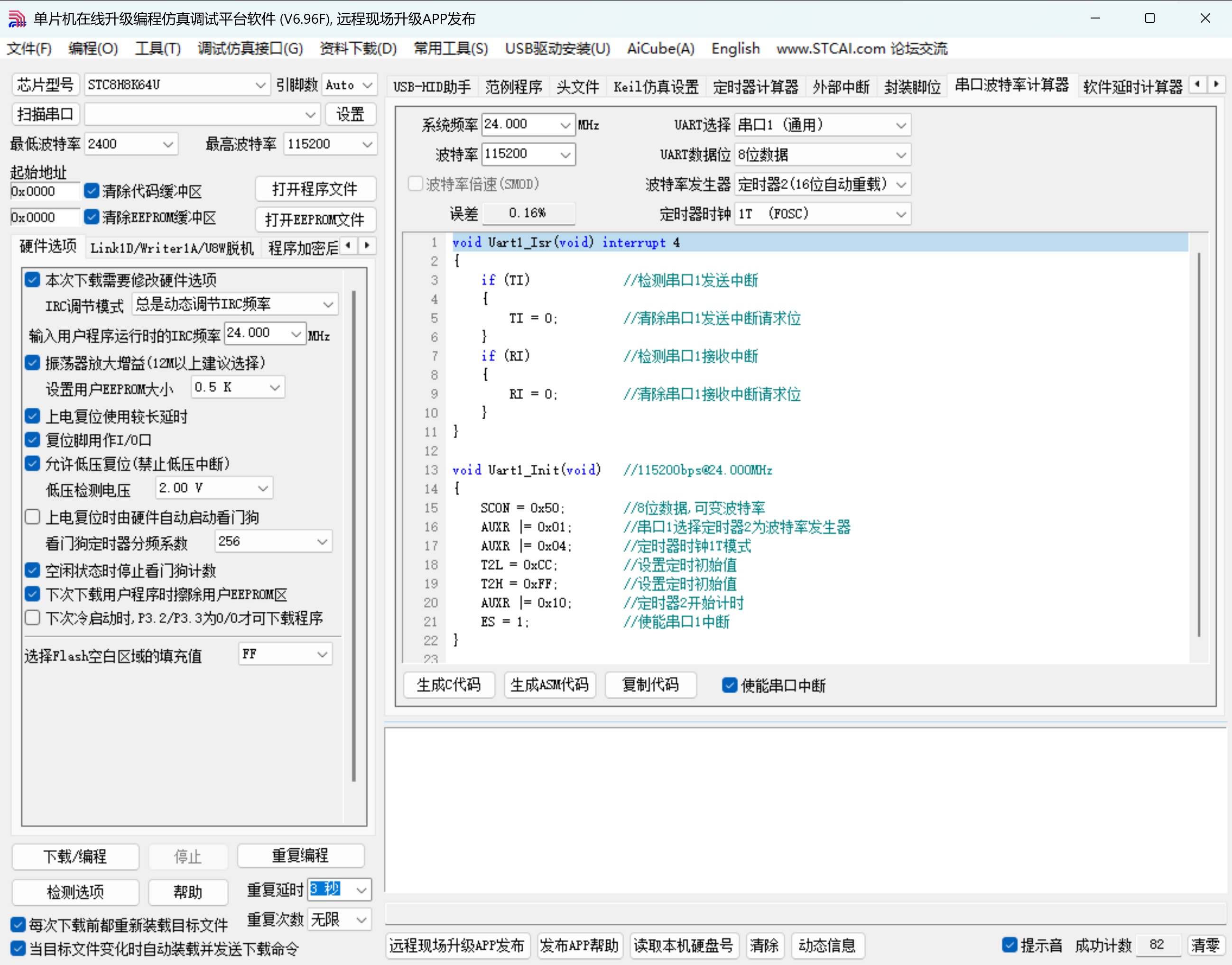This screenshot has width=1232, height=965.
Task: Disable the 使能串口中断 checkbox
Action: coord(730,685)
